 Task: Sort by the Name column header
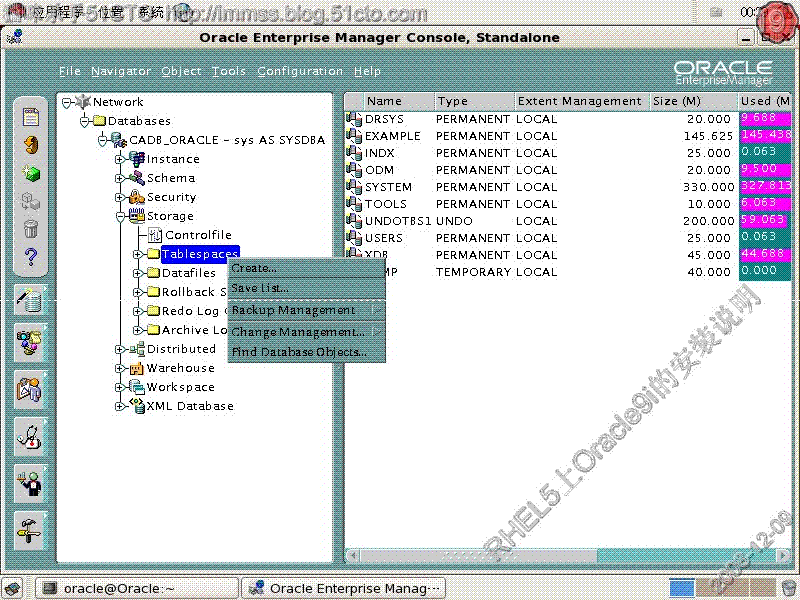click(398, 101)
